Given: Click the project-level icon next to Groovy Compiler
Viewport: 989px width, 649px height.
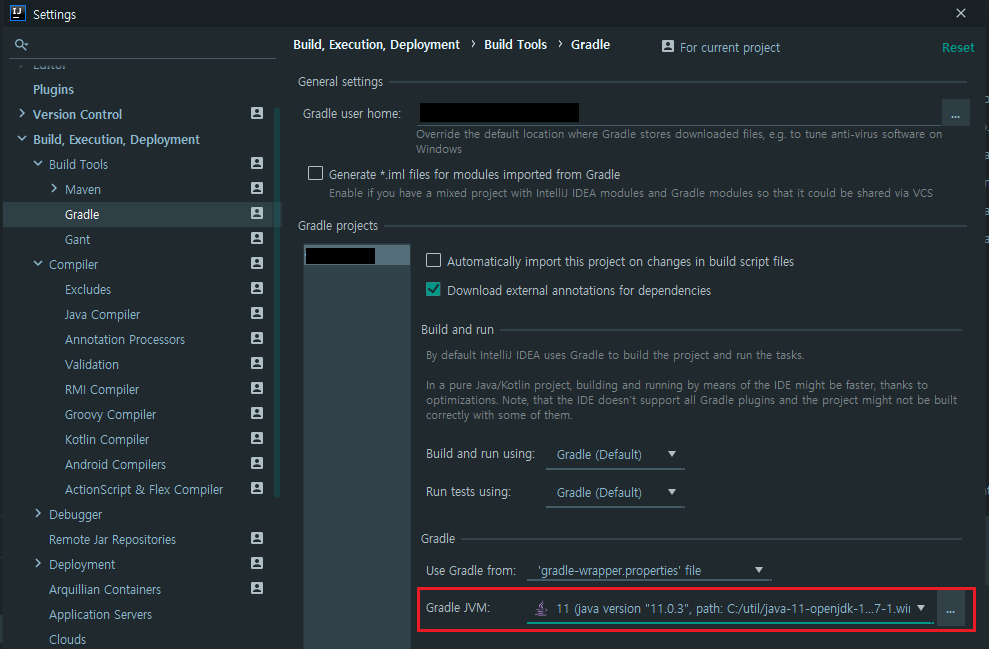Looking at the screenshot, I should click(x=257, y=413).
